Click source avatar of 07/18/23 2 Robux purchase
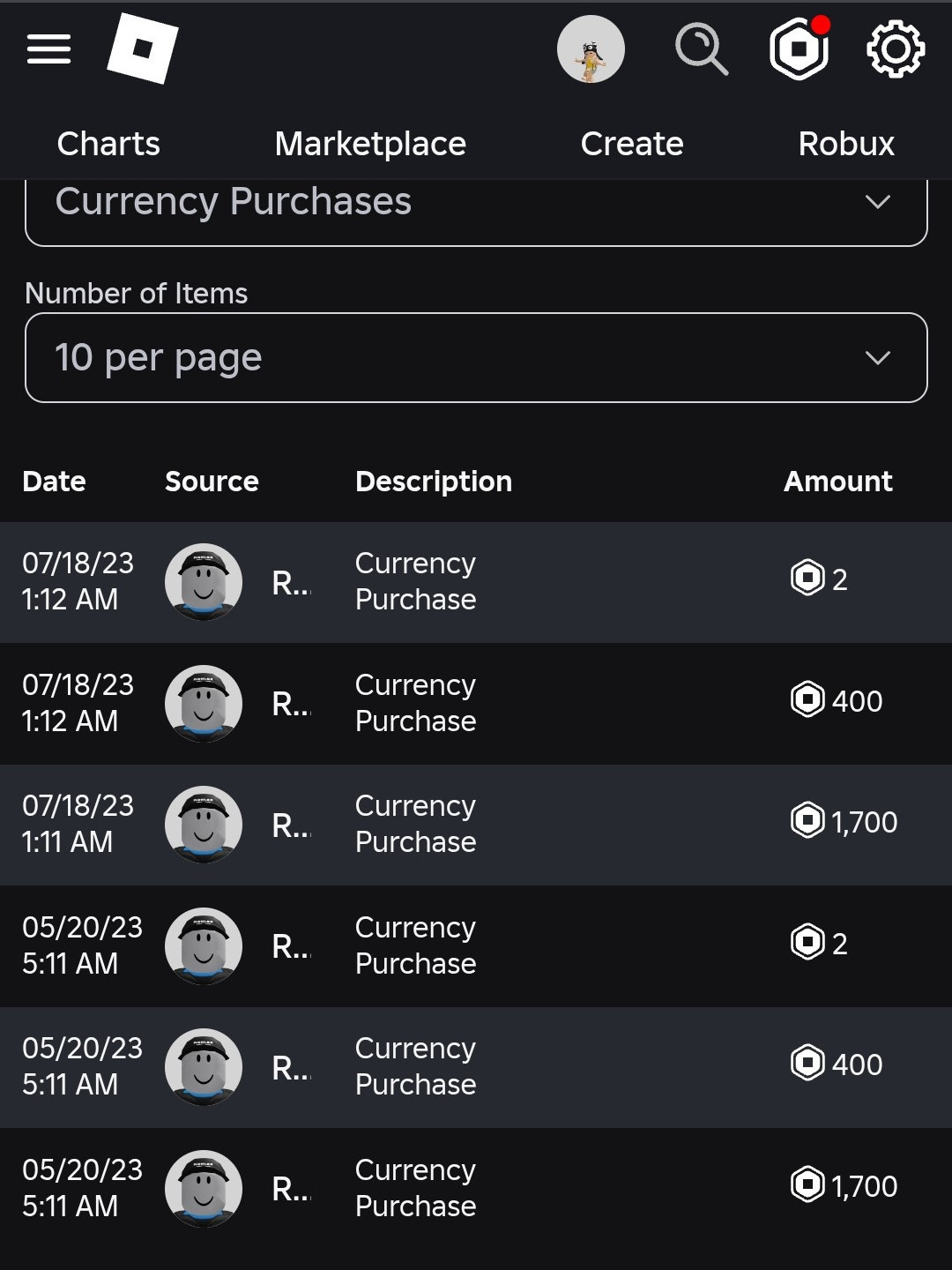 tap(204, 582)
